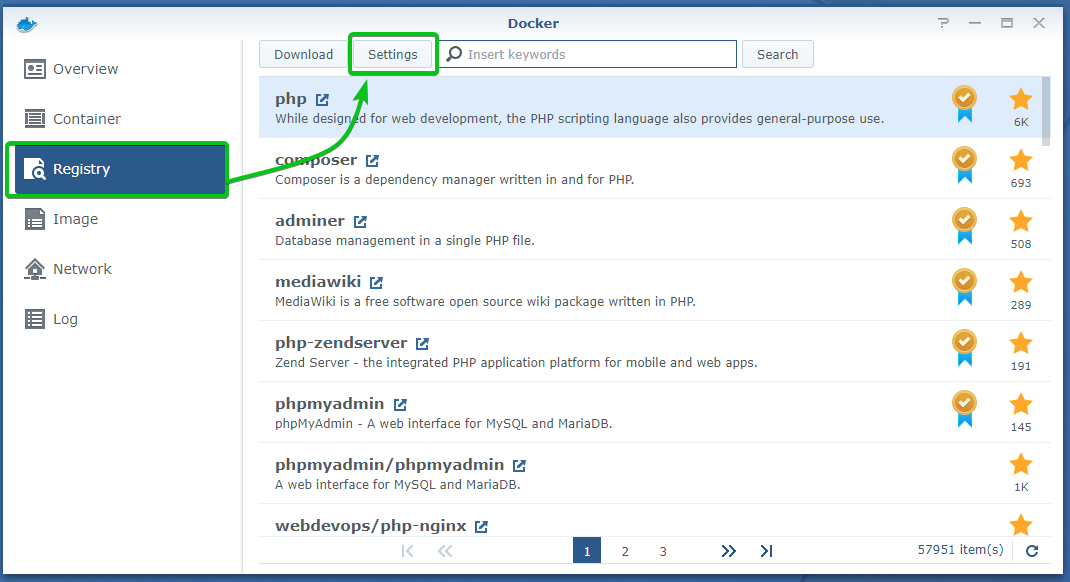Open external link for mediawiki image
Viewport: 1070px width, 582px height.
pyautogui.click(x=376, y=282)
